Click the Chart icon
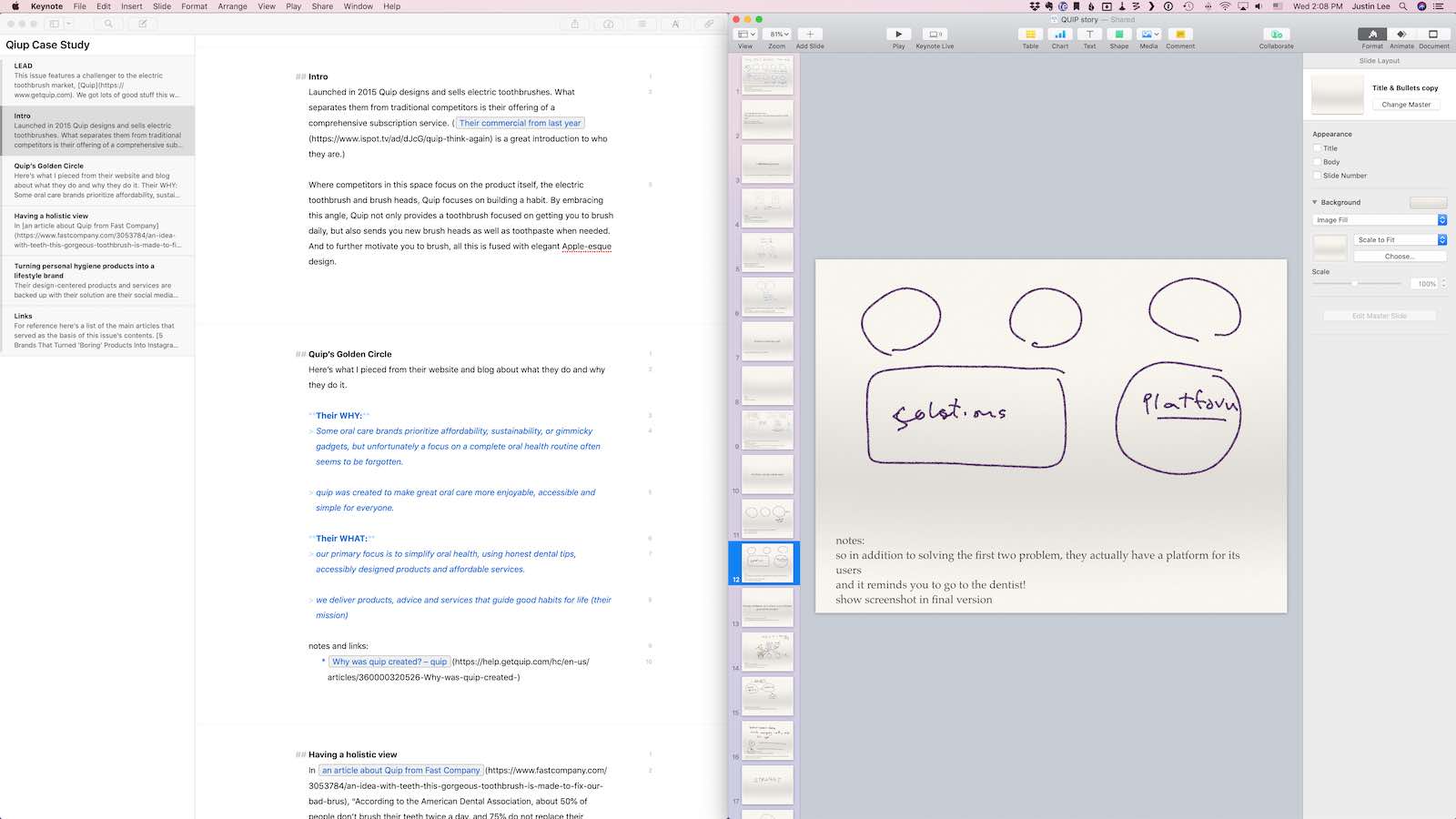Image resolution: width=1456 pixels, height=819 pixels. (1060, 35)
